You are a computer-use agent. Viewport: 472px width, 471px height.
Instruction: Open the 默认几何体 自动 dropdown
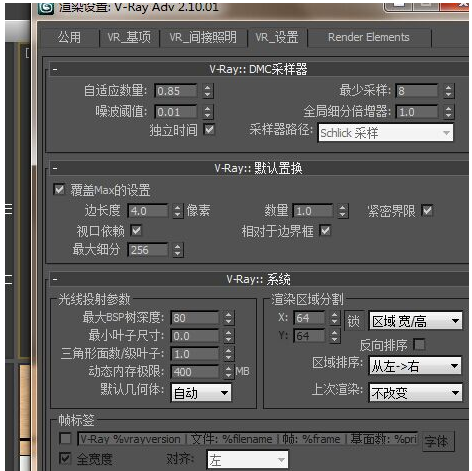201,393
